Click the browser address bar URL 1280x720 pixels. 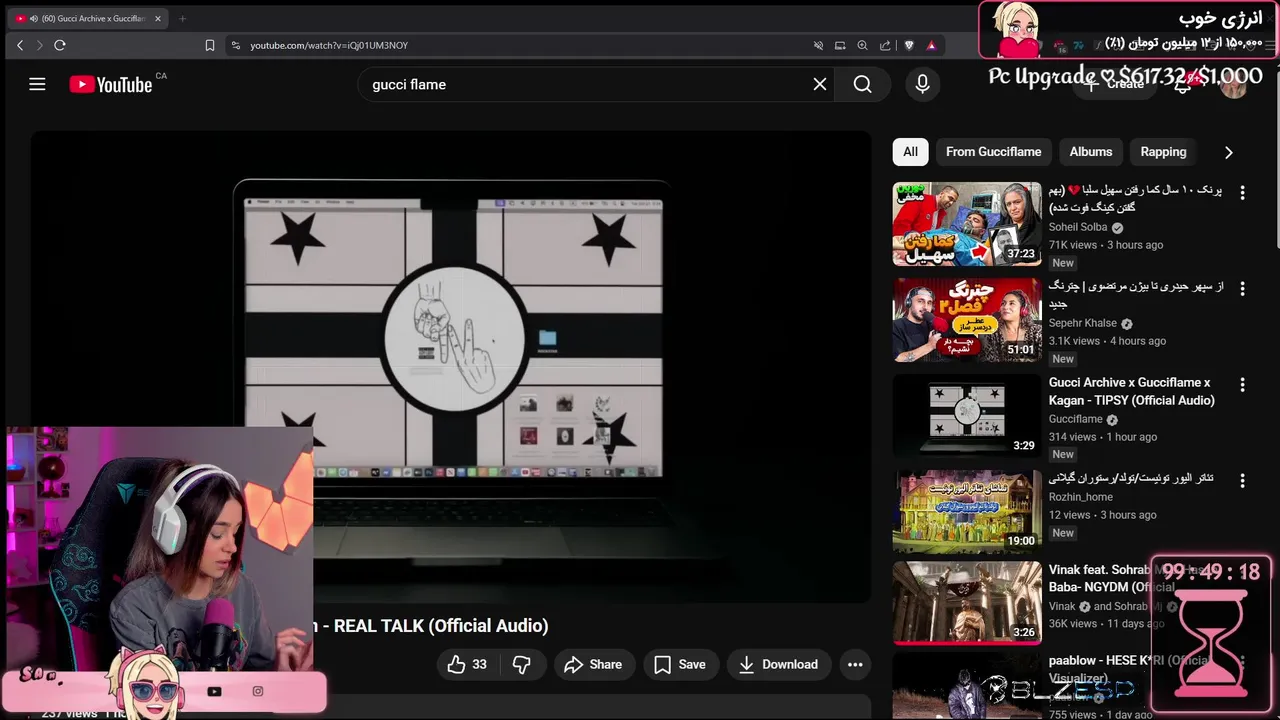(x=329, y=45)
